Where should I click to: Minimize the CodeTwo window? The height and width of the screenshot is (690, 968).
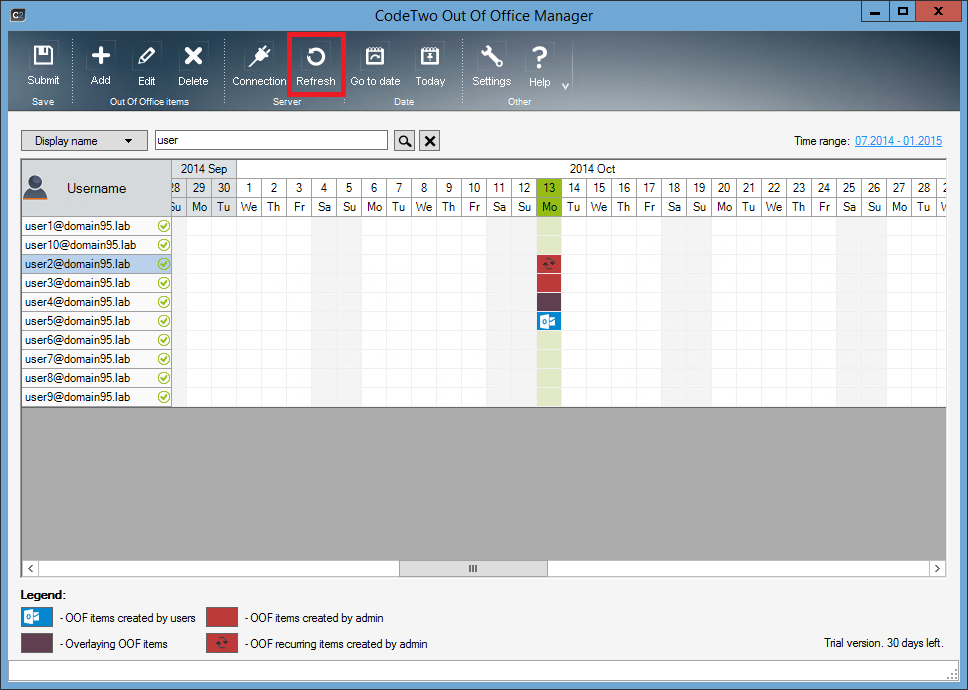click(875, 12)
